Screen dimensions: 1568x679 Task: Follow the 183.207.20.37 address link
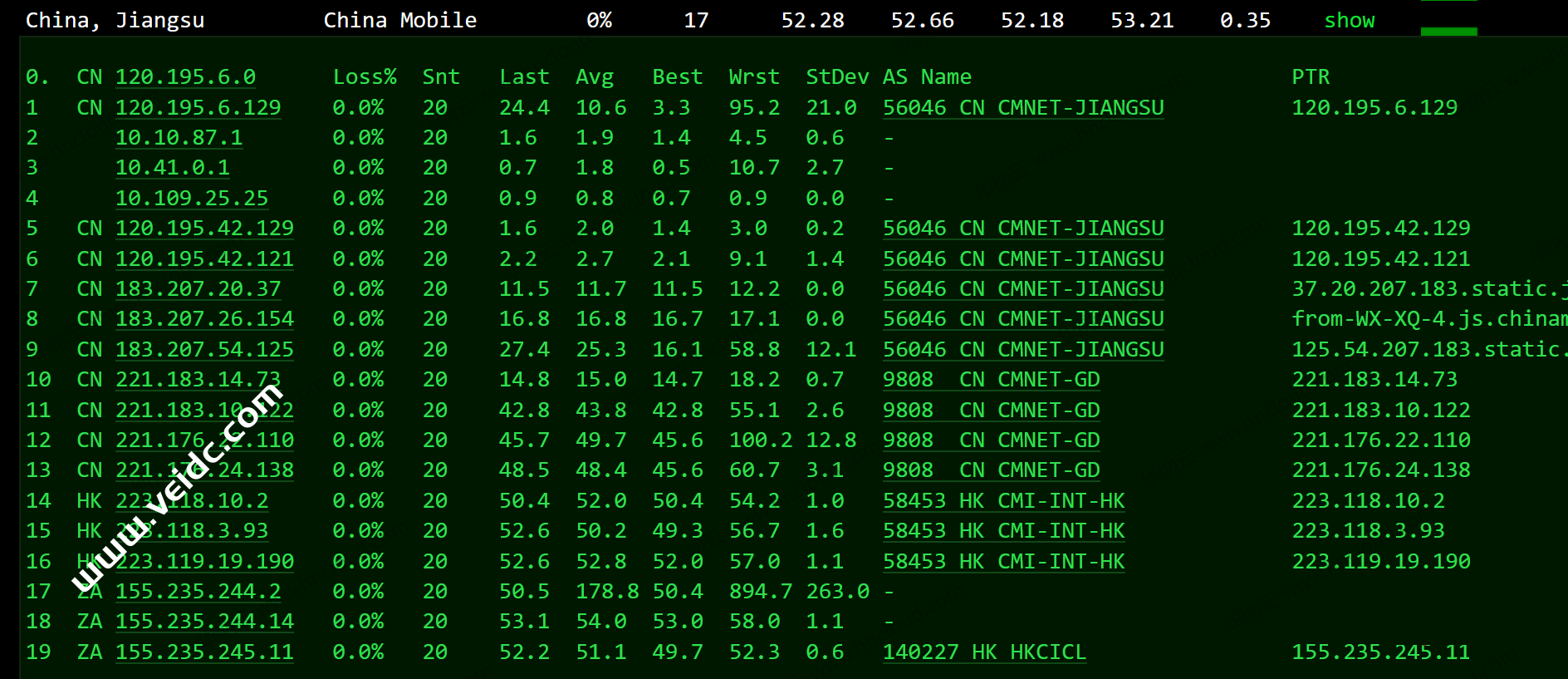point(198,289)
